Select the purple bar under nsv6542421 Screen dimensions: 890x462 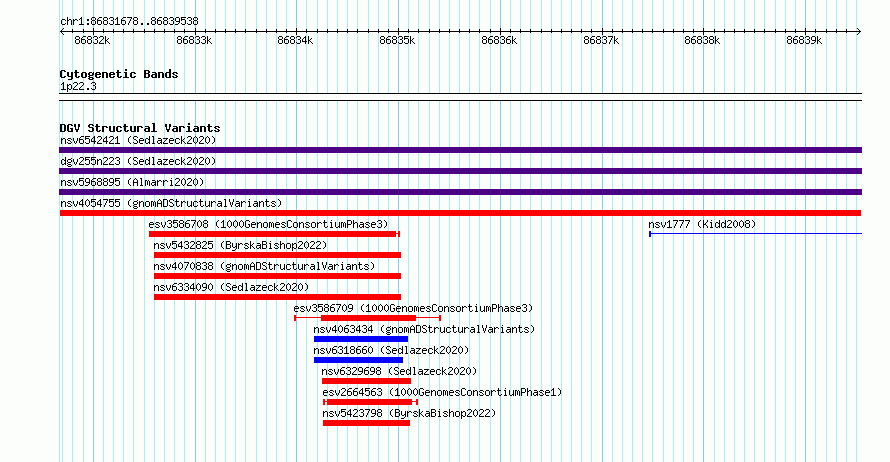coord(460,150)
